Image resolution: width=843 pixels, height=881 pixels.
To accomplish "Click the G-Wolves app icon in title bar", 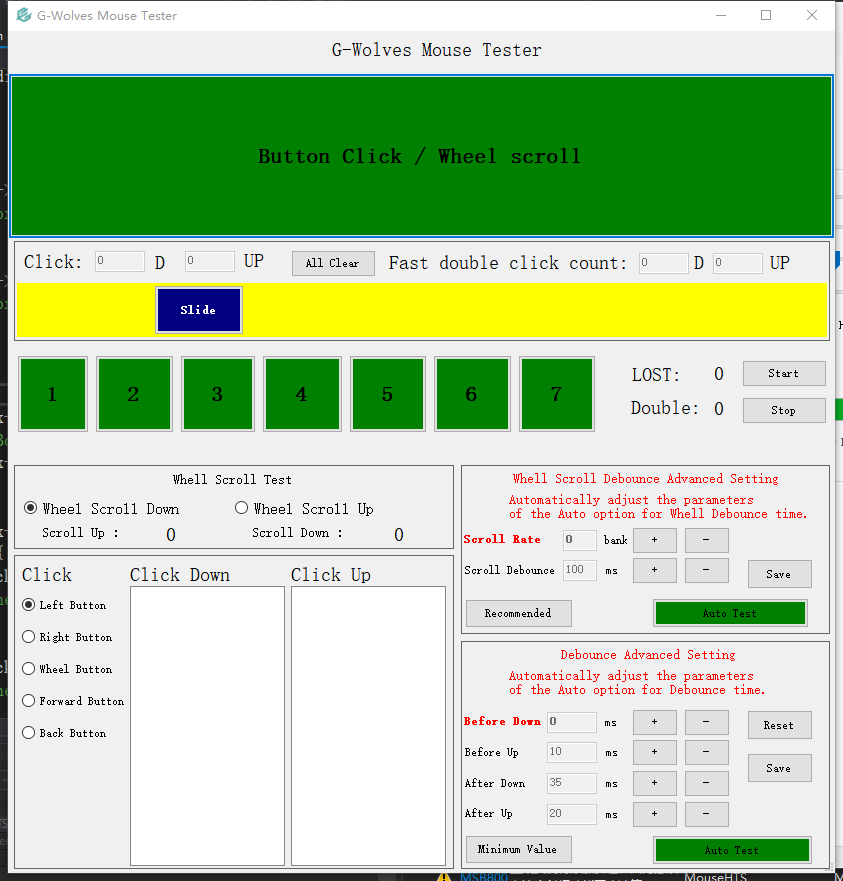I will (x=24, y=15).
